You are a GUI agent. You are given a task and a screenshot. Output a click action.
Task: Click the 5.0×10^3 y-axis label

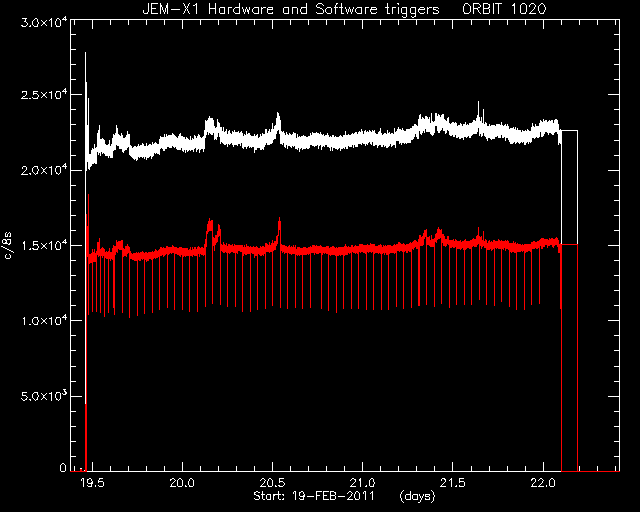44,396
